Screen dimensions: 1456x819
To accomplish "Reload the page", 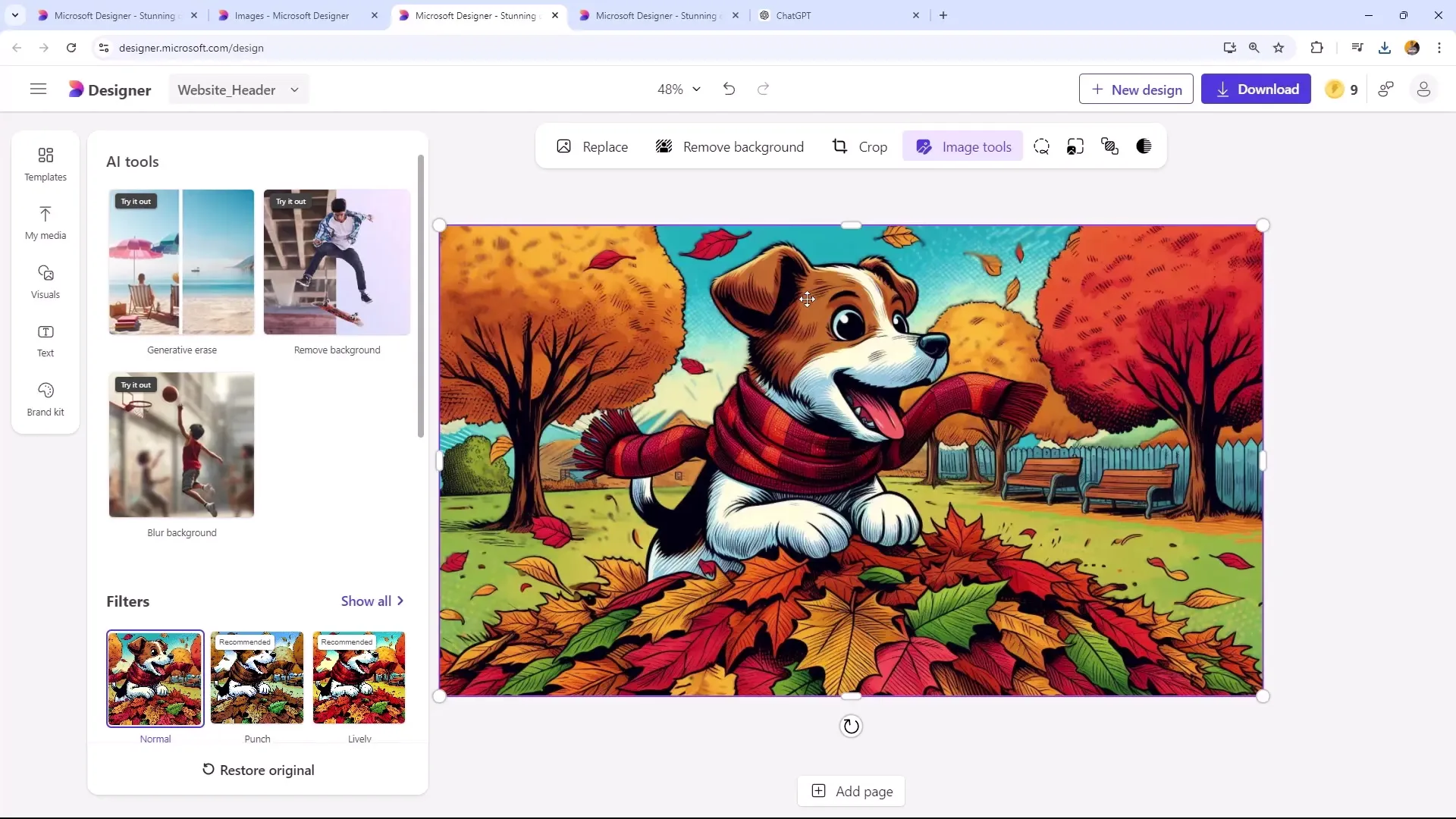I will pyautogui.click(x=71, y=48).
